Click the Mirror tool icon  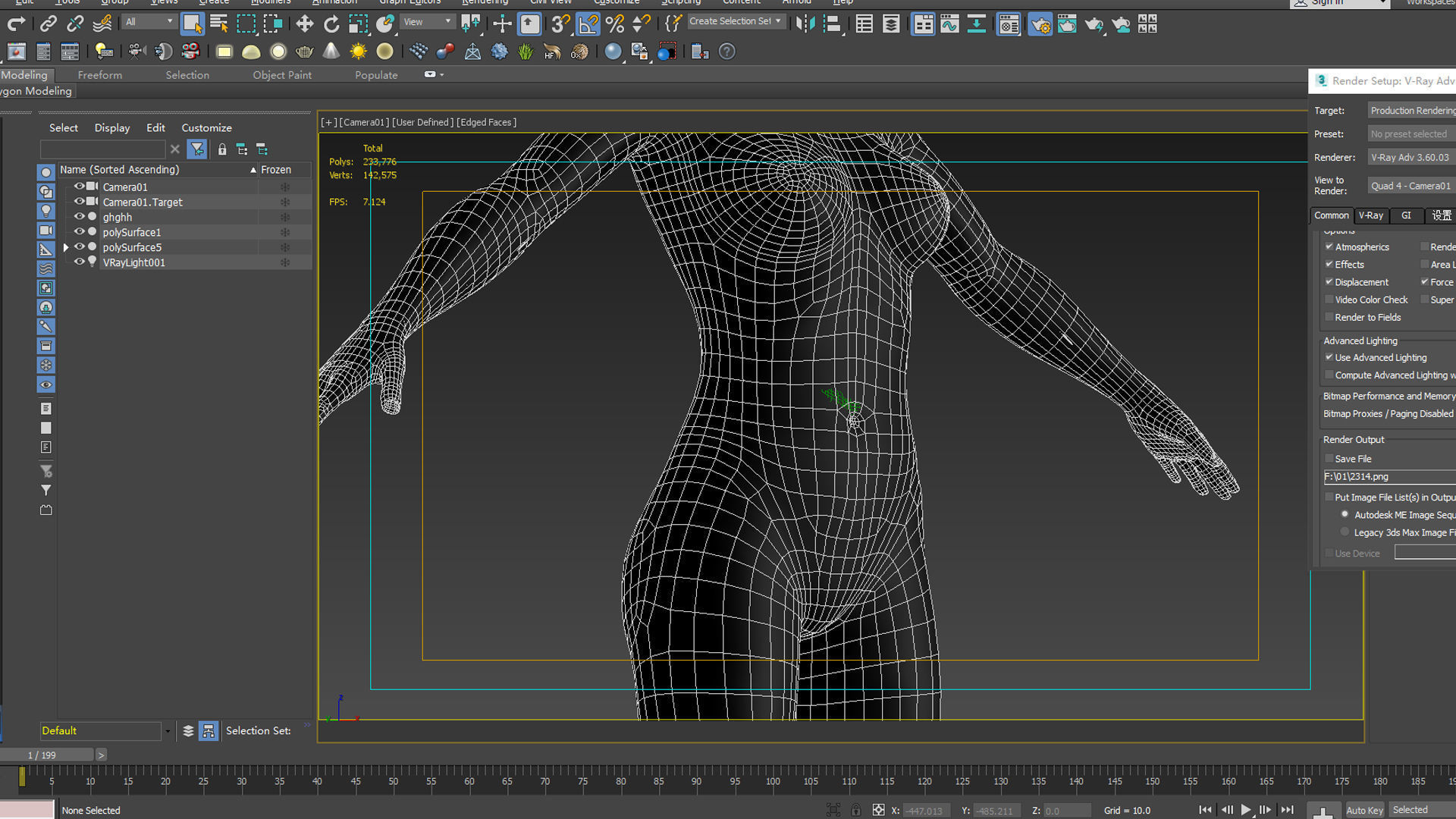coord(805,24)
